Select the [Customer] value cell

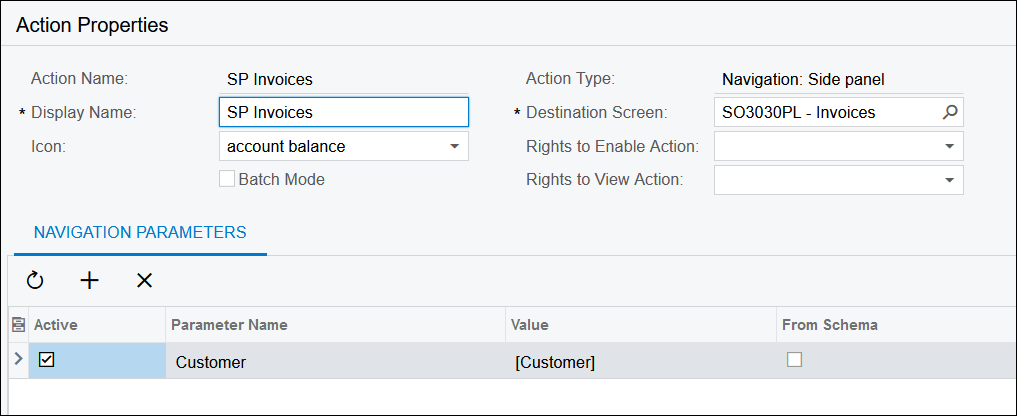[640, 362]
